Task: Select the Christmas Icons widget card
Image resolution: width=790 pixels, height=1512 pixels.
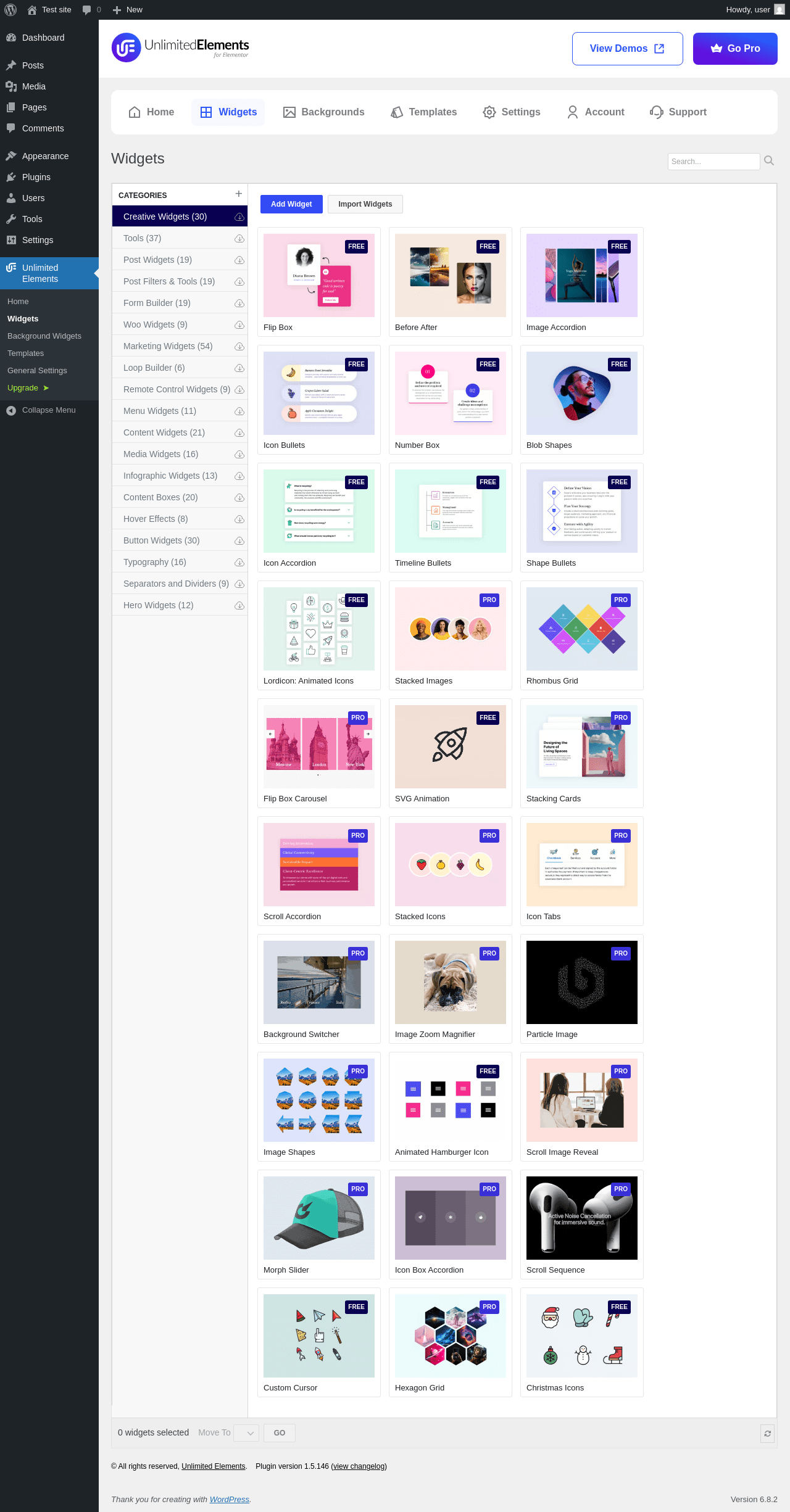Action: 582,1342
